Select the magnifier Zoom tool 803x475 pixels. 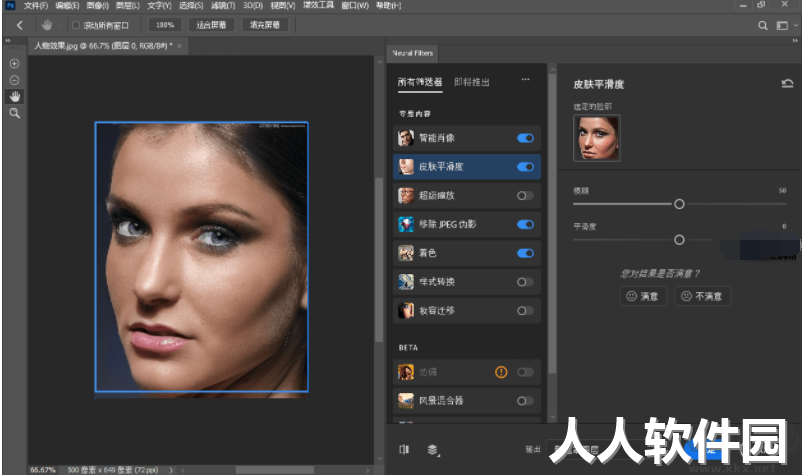pos(14,113)
